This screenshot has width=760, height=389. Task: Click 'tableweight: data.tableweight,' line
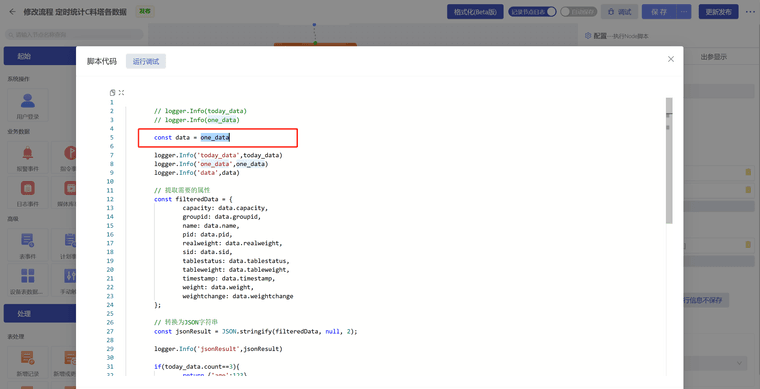point(236,269)
